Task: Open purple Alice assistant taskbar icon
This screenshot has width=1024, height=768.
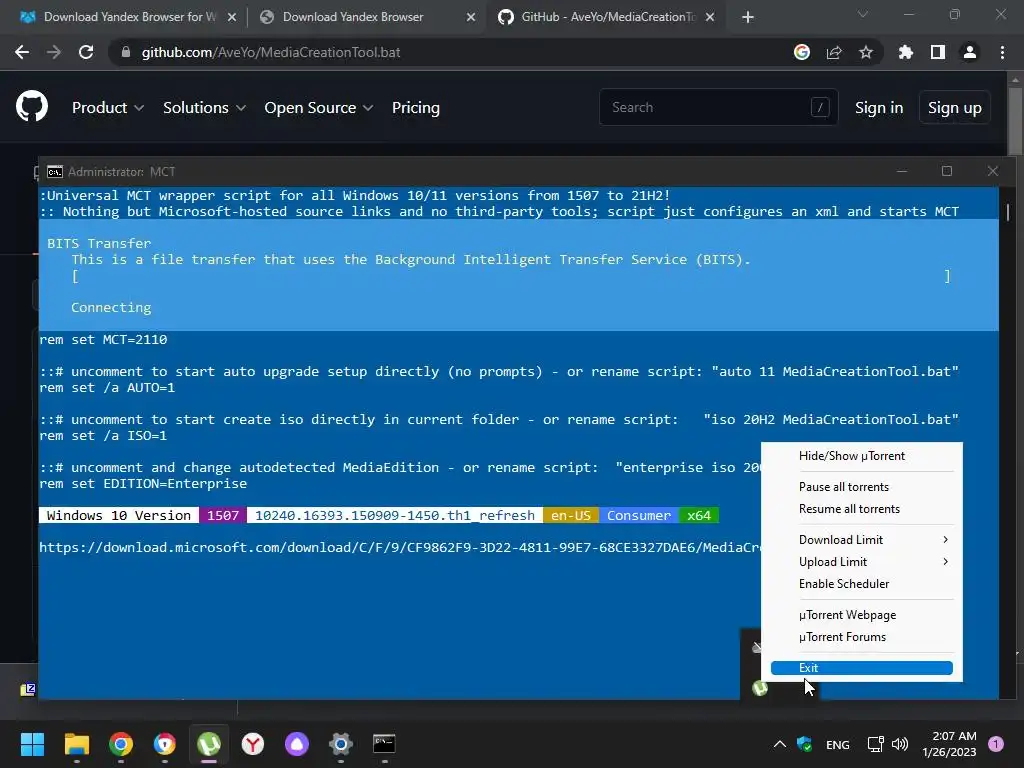Action: click(x=297, y=744)
